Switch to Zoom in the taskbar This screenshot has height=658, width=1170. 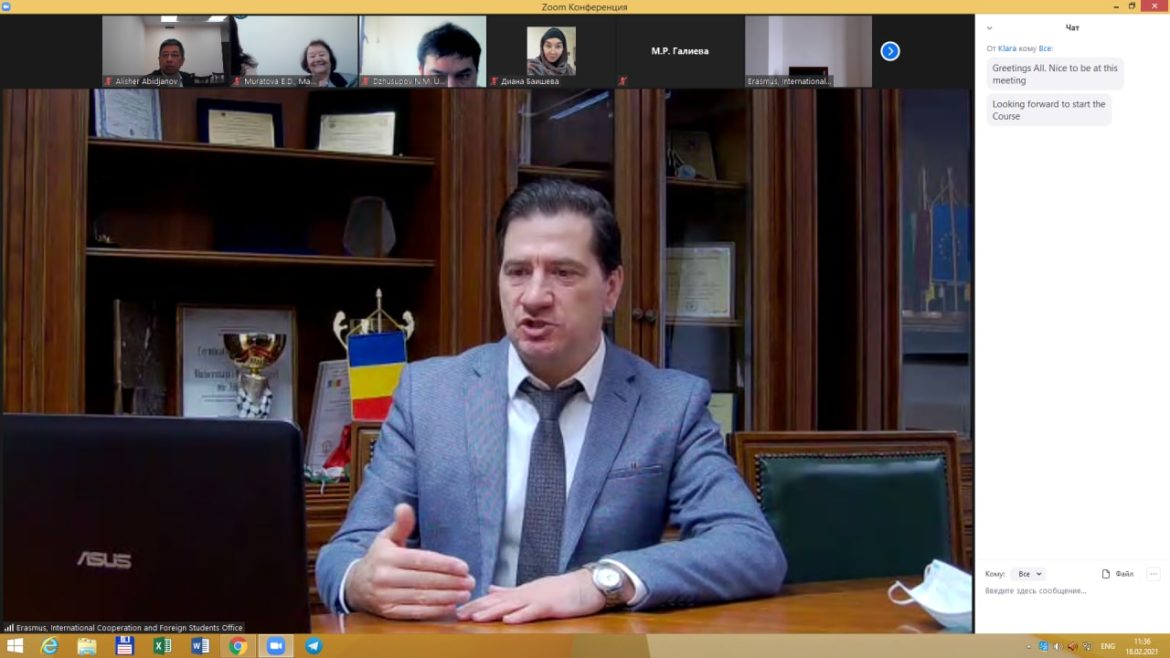tap(275, 646)
